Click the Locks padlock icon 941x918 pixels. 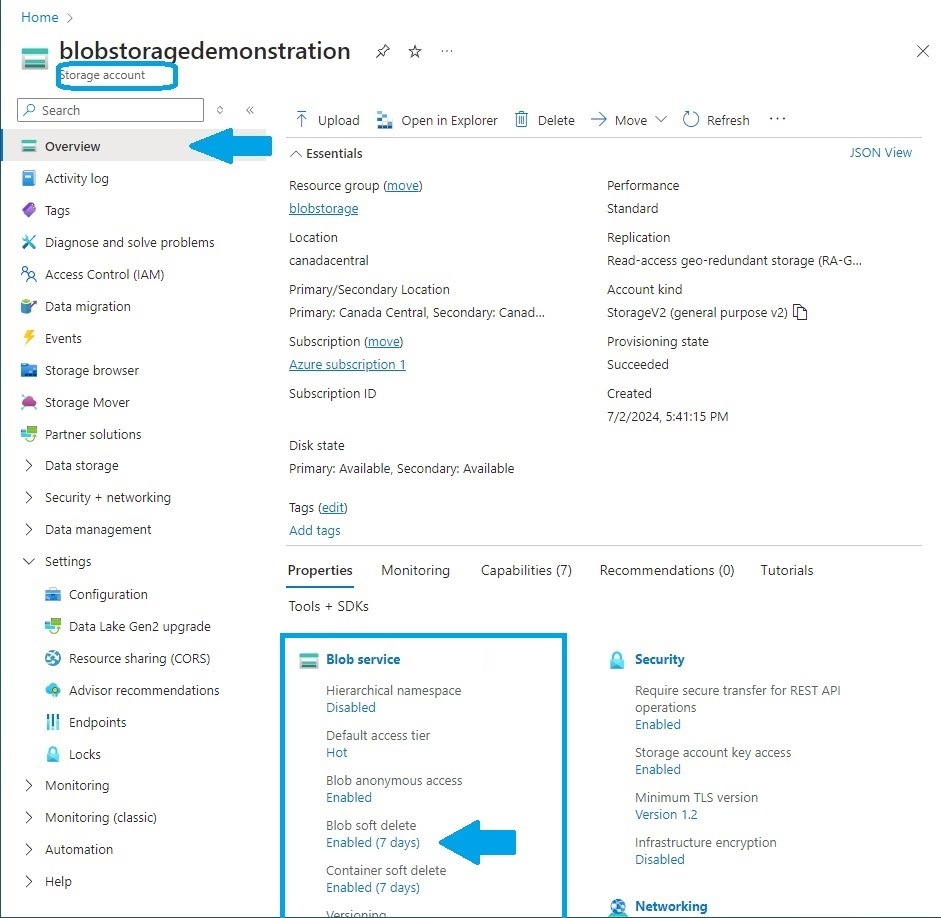tap(53, 754)
